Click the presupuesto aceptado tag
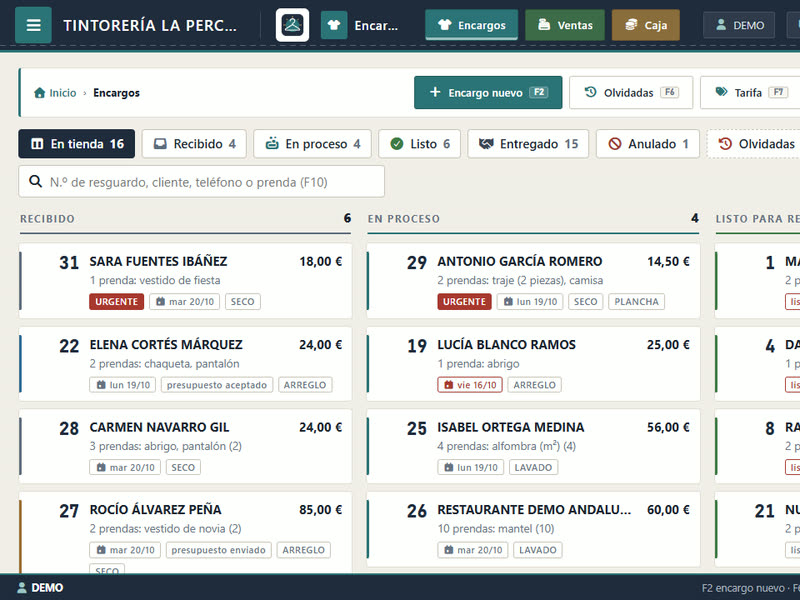 pyautogui.click(x=217, y=385)
